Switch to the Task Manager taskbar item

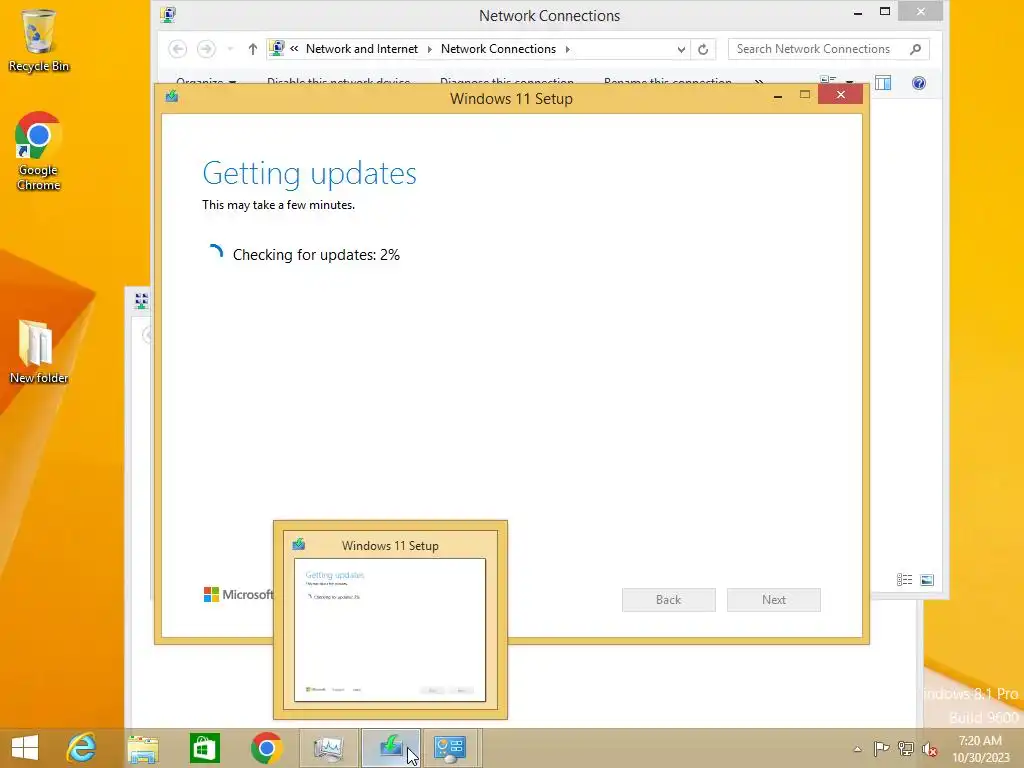[x=328, y=748]
